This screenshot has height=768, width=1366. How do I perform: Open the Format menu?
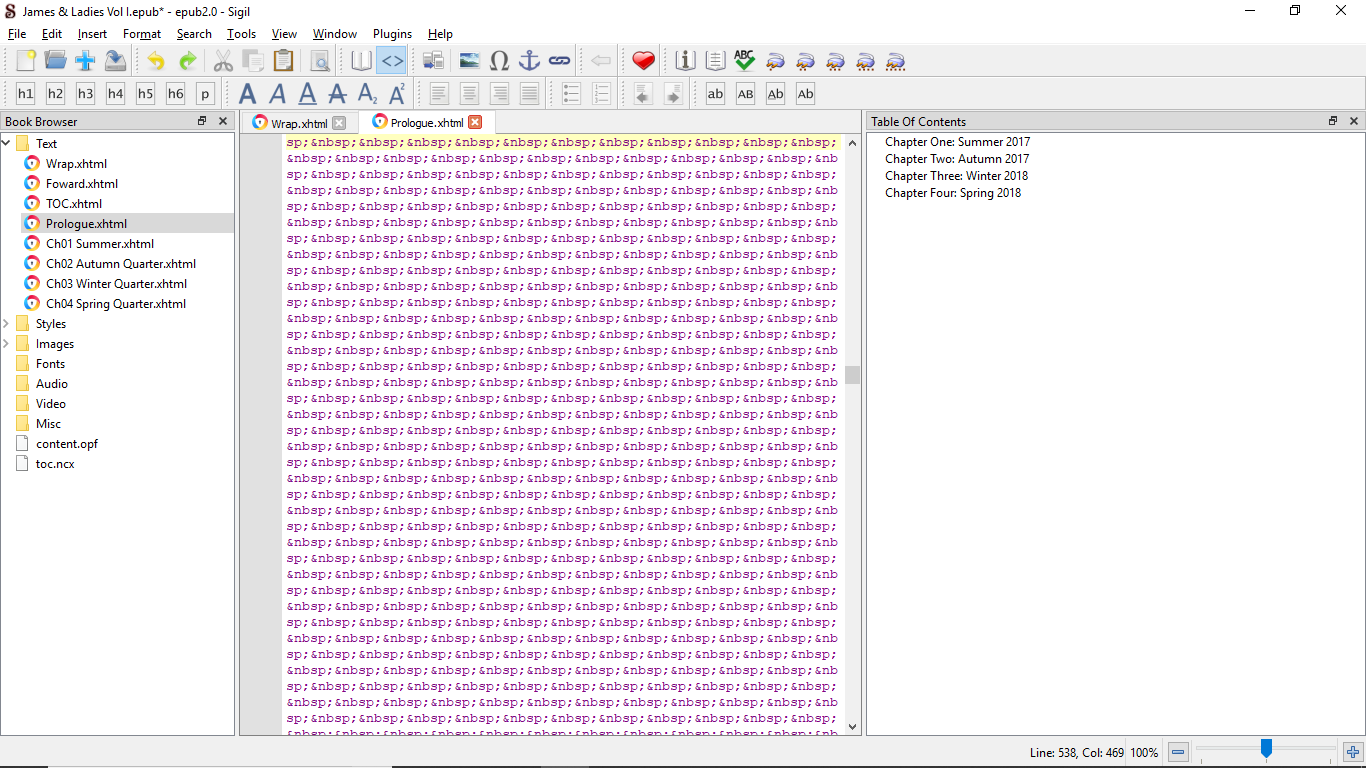point(142,34)
